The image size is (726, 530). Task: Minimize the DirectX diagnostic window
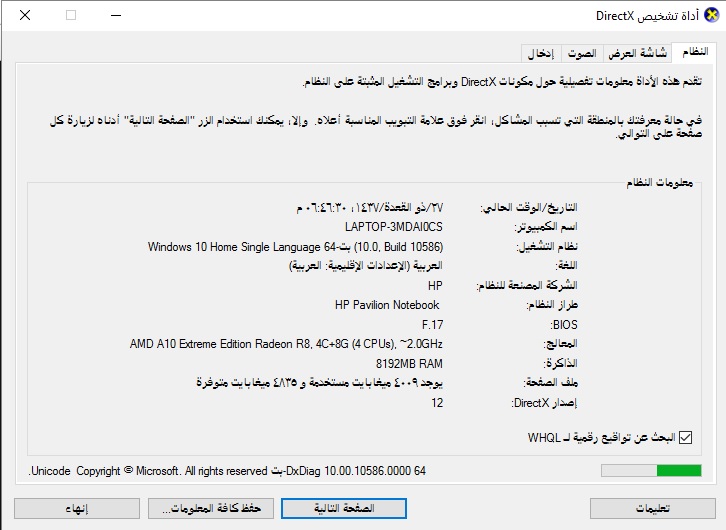116,15
